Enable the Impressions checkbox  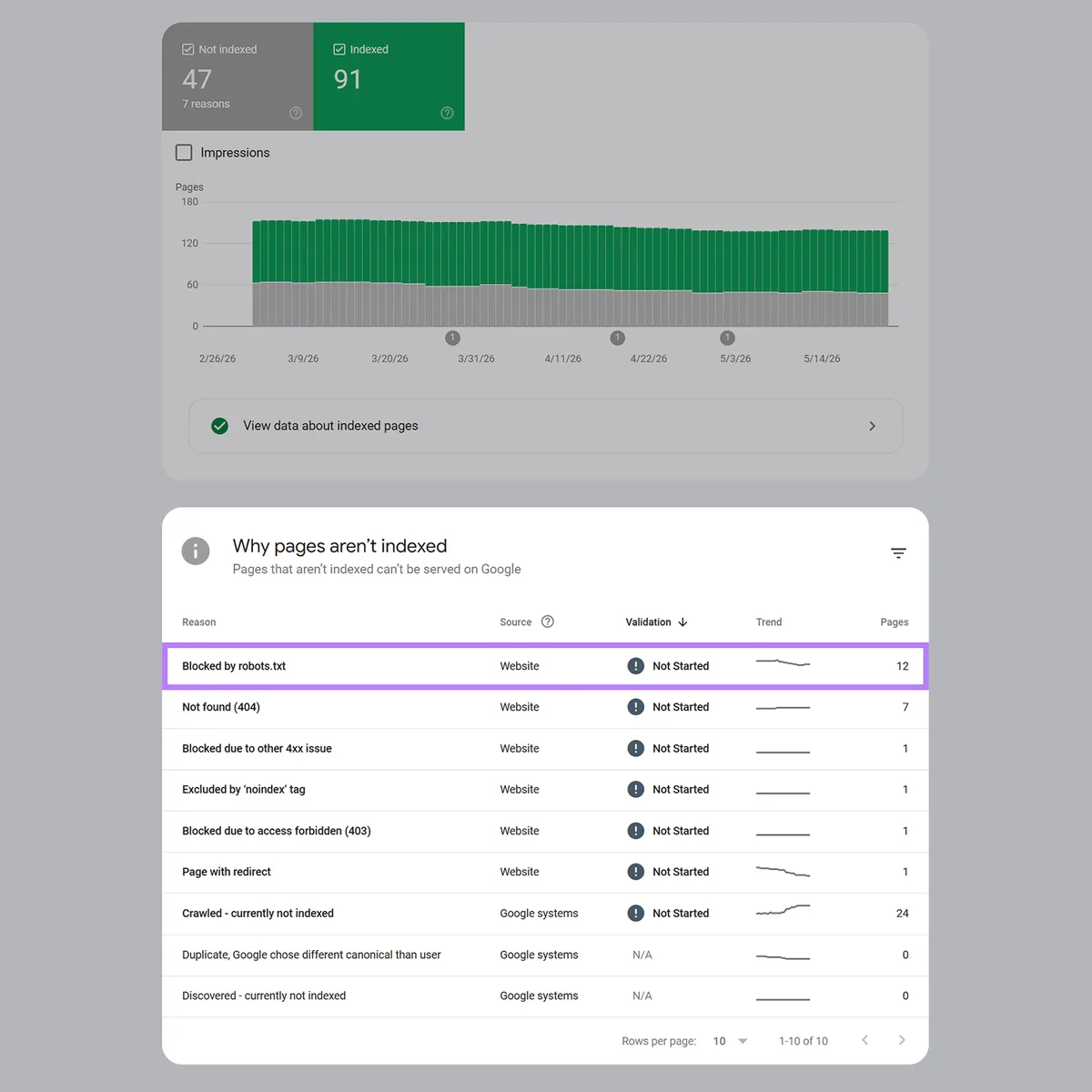[x=184, y=152]
